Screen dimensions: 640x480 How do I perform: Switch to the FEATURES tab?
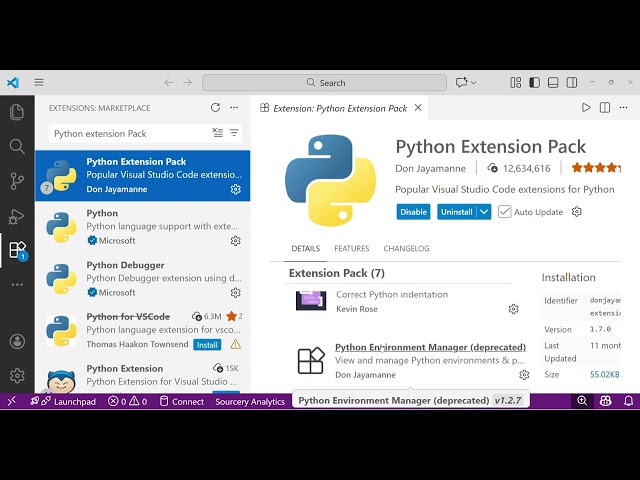click(351, 248)
